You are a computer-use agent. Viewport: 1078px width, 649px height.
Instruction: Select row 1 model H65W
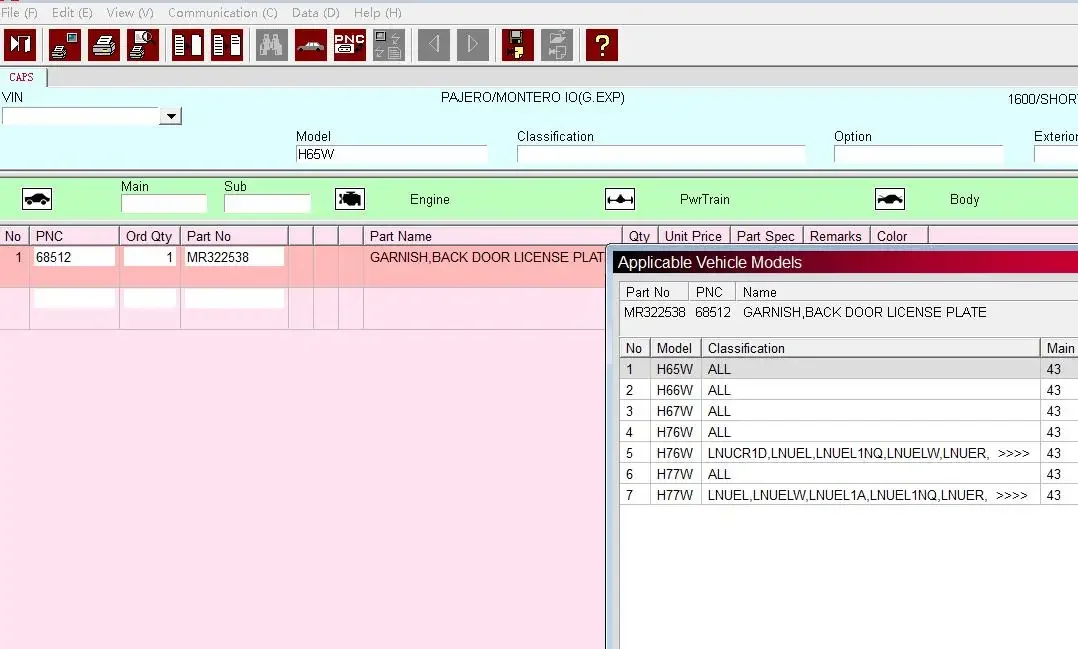(848, 369)
